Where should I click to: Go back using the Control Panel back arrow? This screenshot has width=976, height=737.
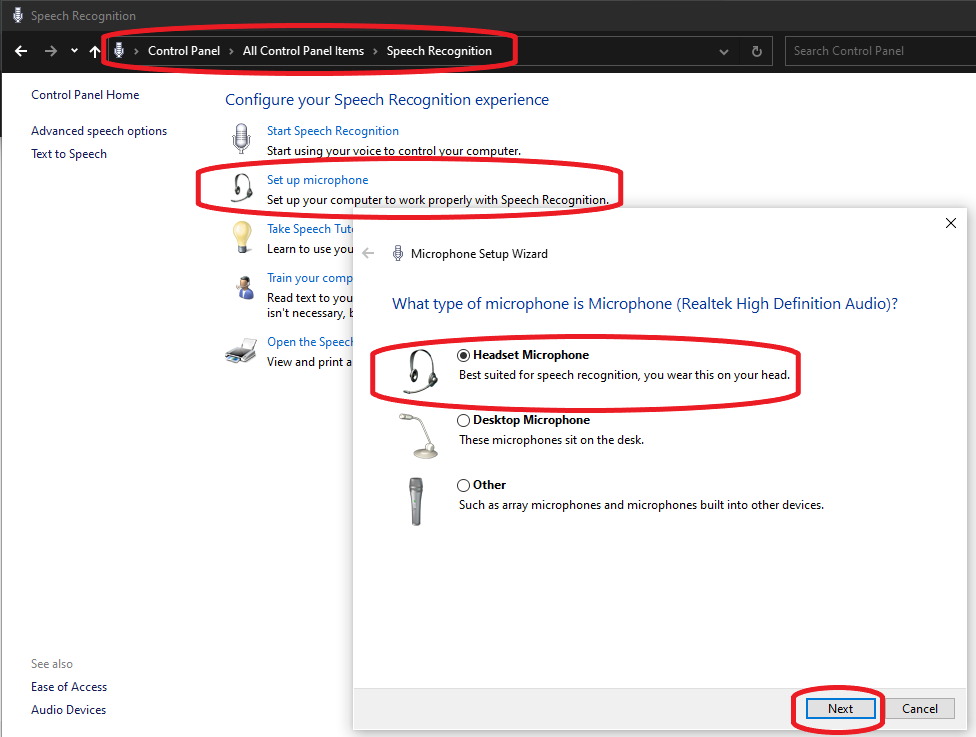(x=21, y=51)
